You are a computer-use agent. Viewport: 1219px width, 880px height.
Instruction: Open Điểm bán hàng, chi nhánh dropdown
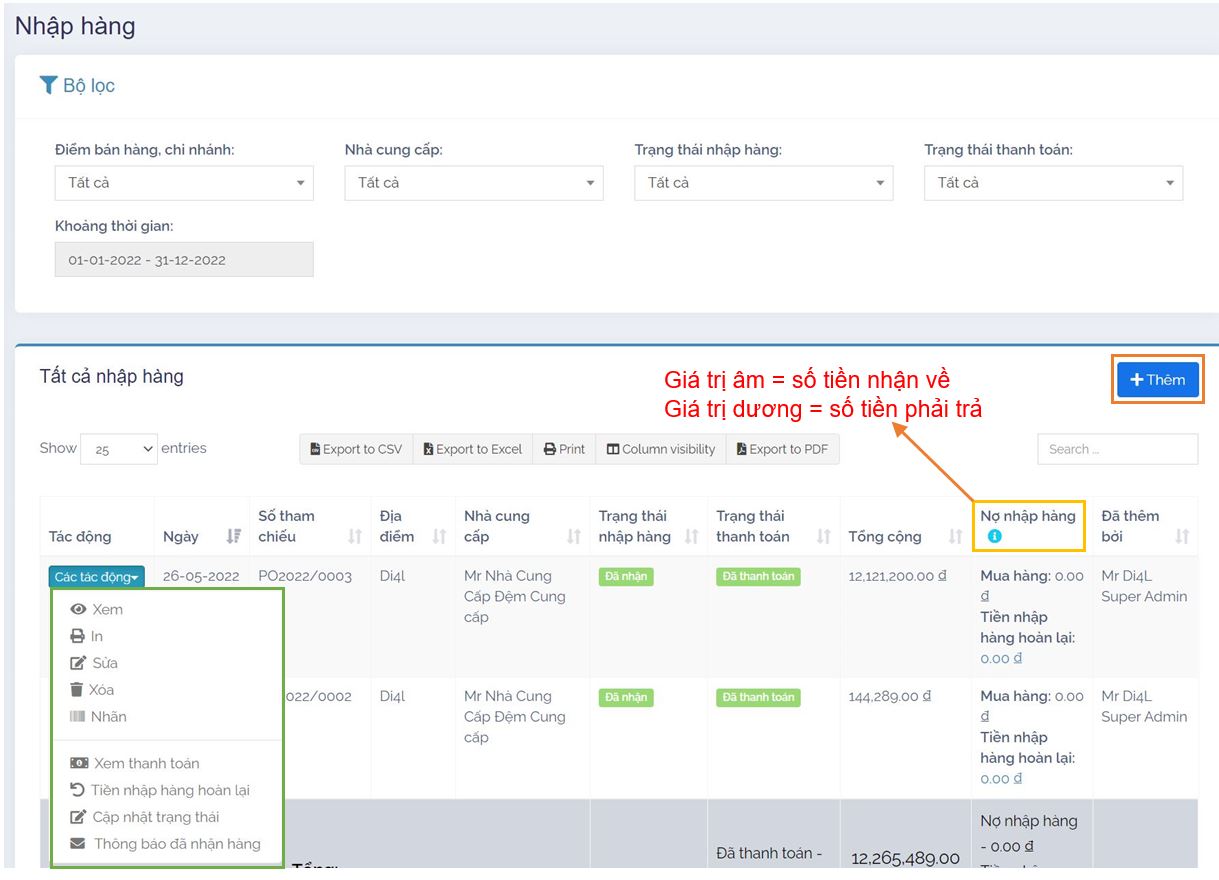184,183
